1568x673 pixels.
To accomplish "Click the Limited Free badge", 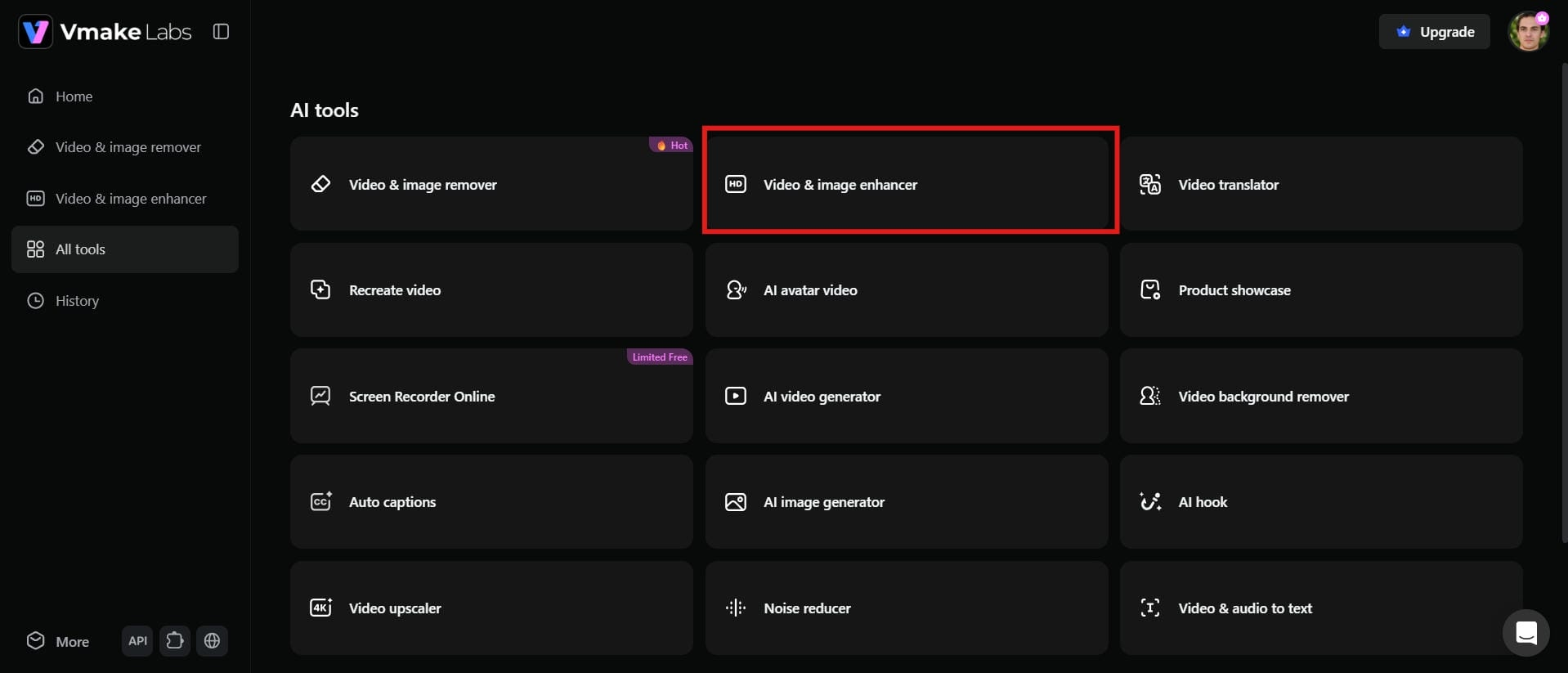I will tap(660, 357).
